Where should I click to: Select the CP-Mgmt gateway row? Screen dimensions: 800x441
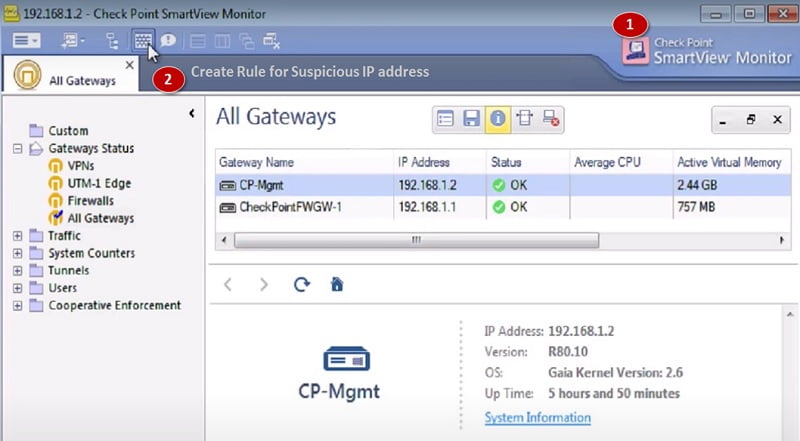pos(503,185)
